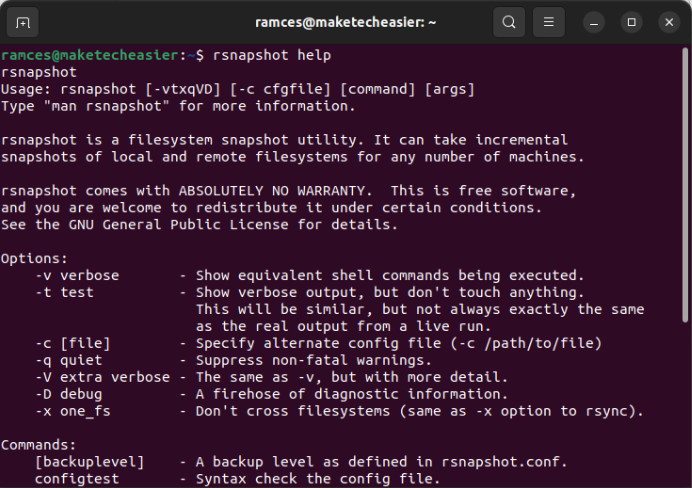Click the 'Type "man rsnapshot"' line
Image resolution: width=692 pixels, height=488 pixels.
click(178, 106)
